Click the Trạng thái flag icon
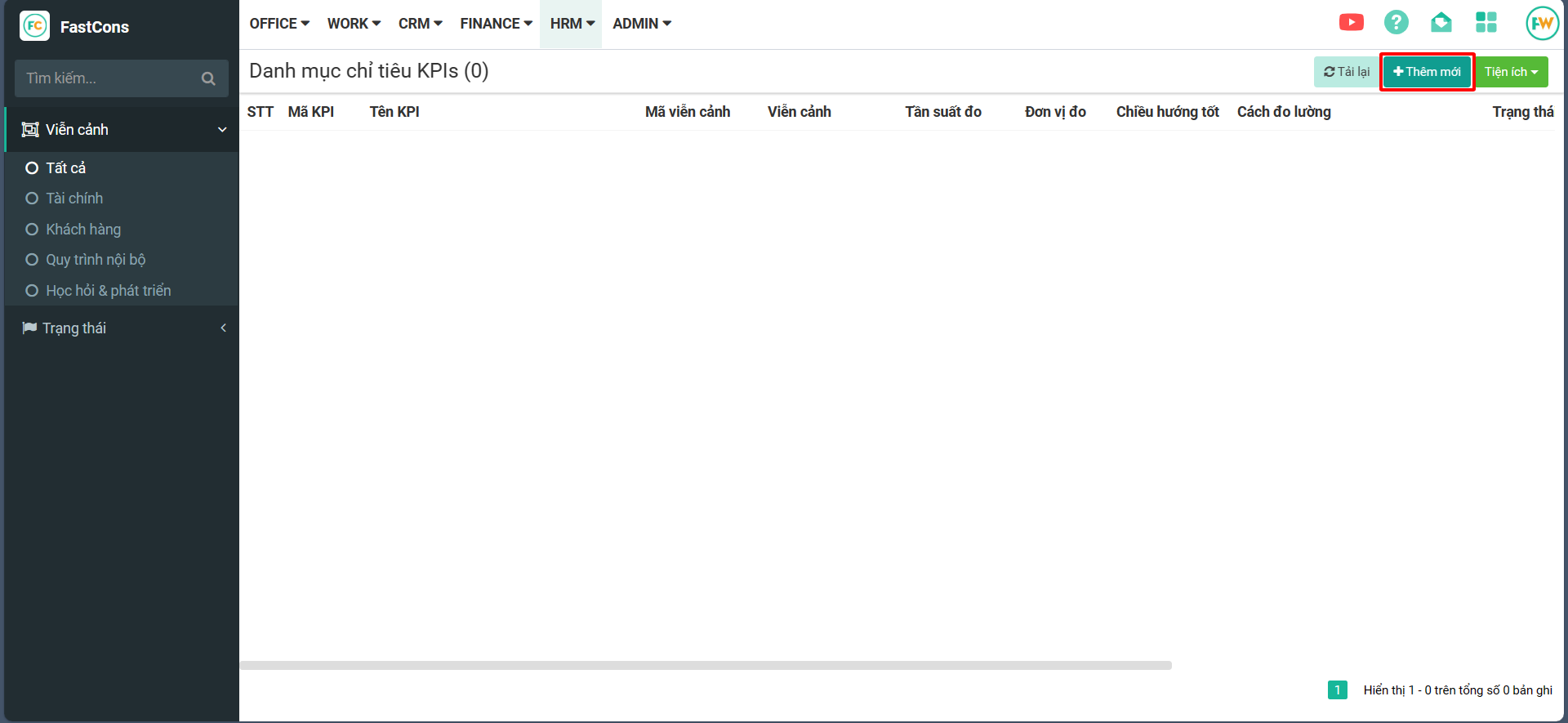This screenshot has height=723, width=1568. [x=29, y=328]
